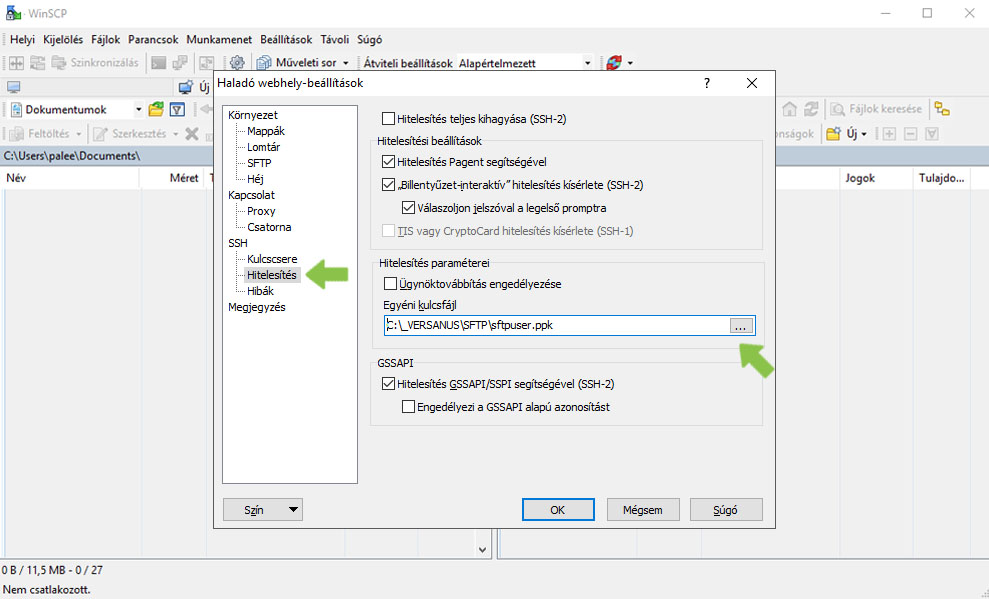The height and width of the screenshot is (599, 989).
Task: Open the Kijelölés menu
Action: [x=63, y=40]
